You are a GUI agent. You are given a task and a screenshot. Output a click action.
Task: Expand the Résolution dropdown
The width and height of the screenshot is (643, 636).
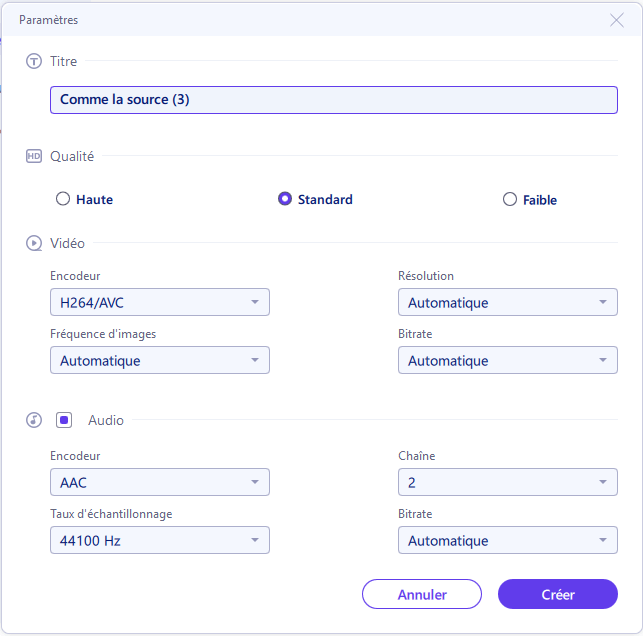[x=507, y=302]
